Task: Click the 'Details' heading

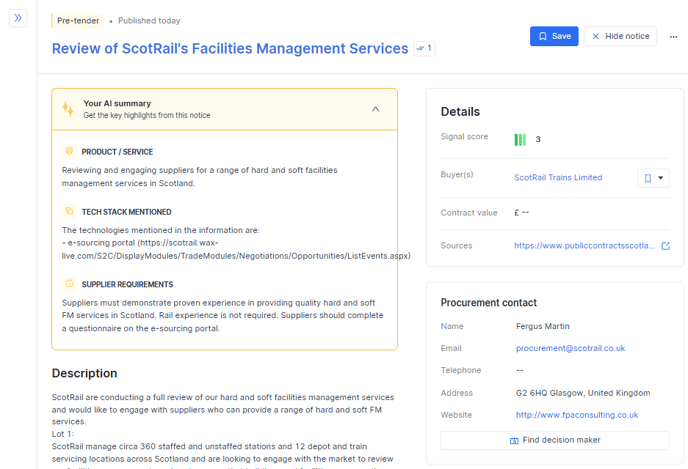Action: click(460, 111)
